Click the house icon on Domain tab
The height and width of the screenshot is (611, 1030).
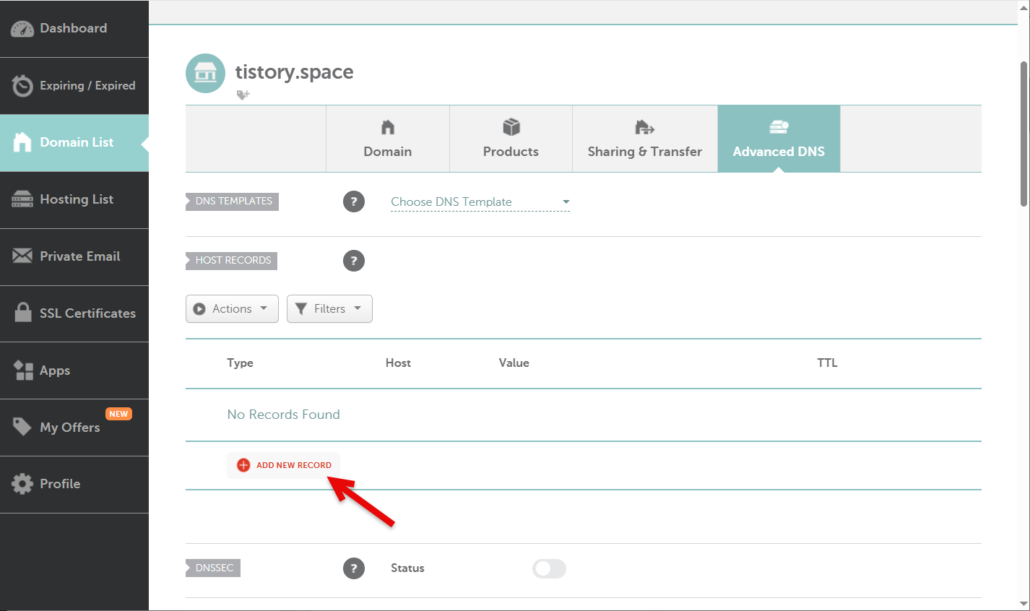tap(388, 127)
